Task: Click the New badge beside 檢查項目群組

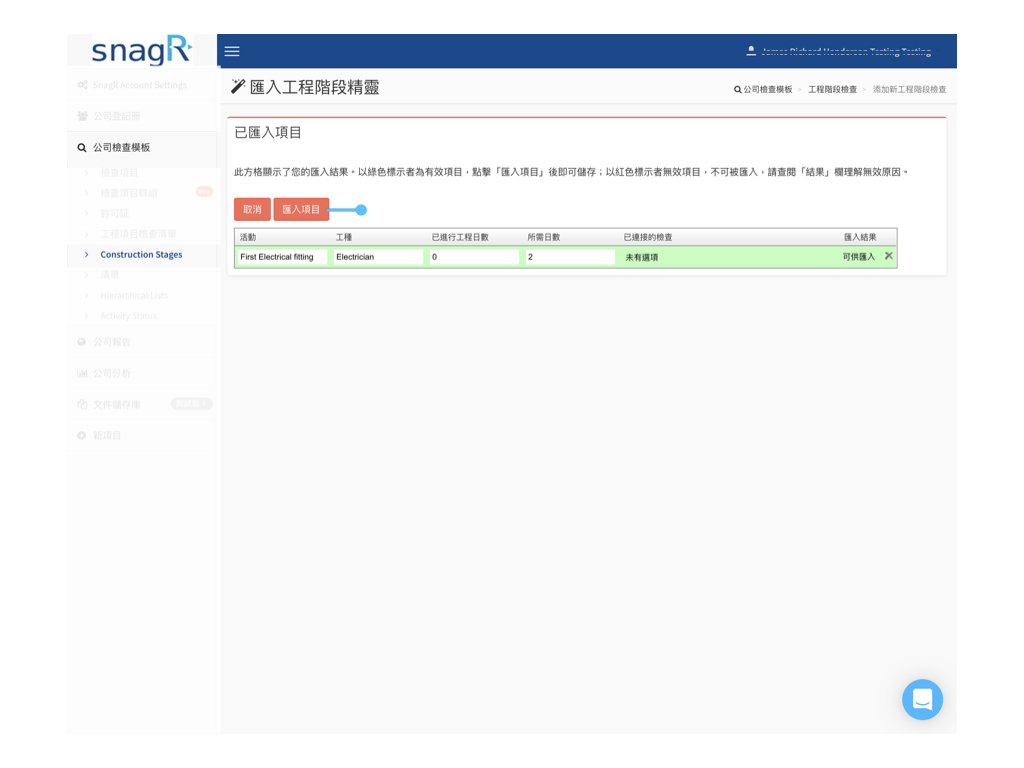Action: tap(204, 191)
